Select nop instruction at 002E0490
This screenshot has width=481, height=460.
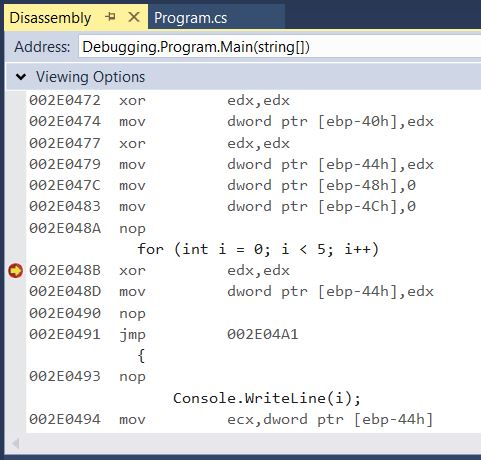(x=87, y=313)
